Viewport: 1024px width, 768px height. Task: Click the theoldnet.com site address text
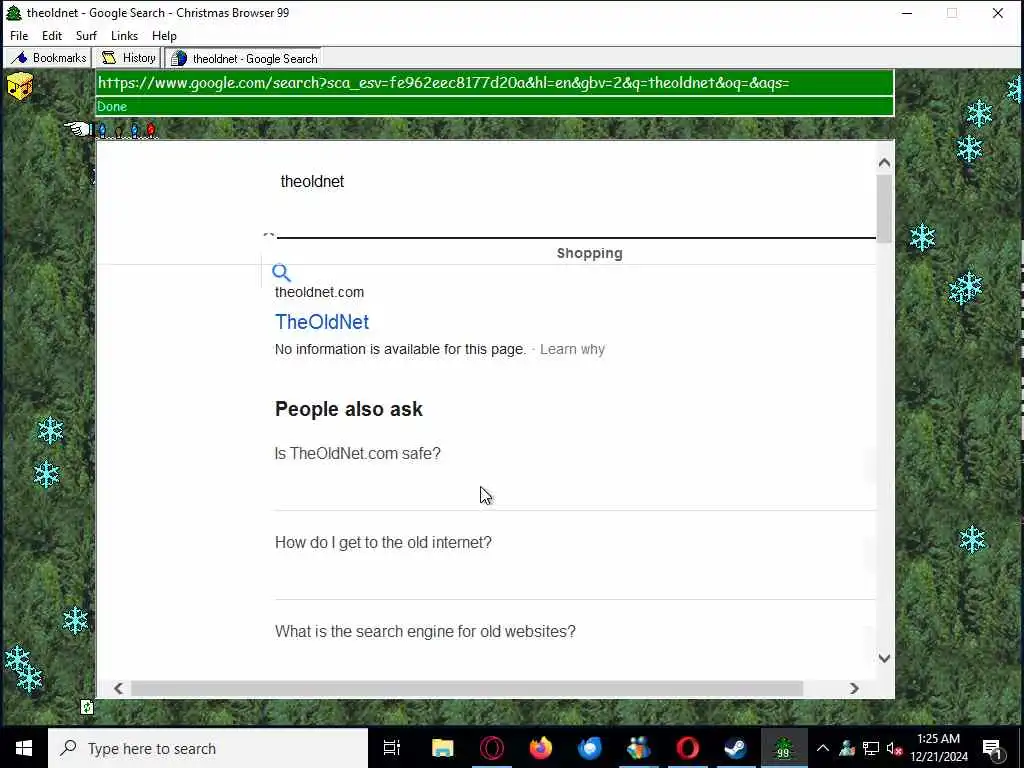tap(319, 292)
